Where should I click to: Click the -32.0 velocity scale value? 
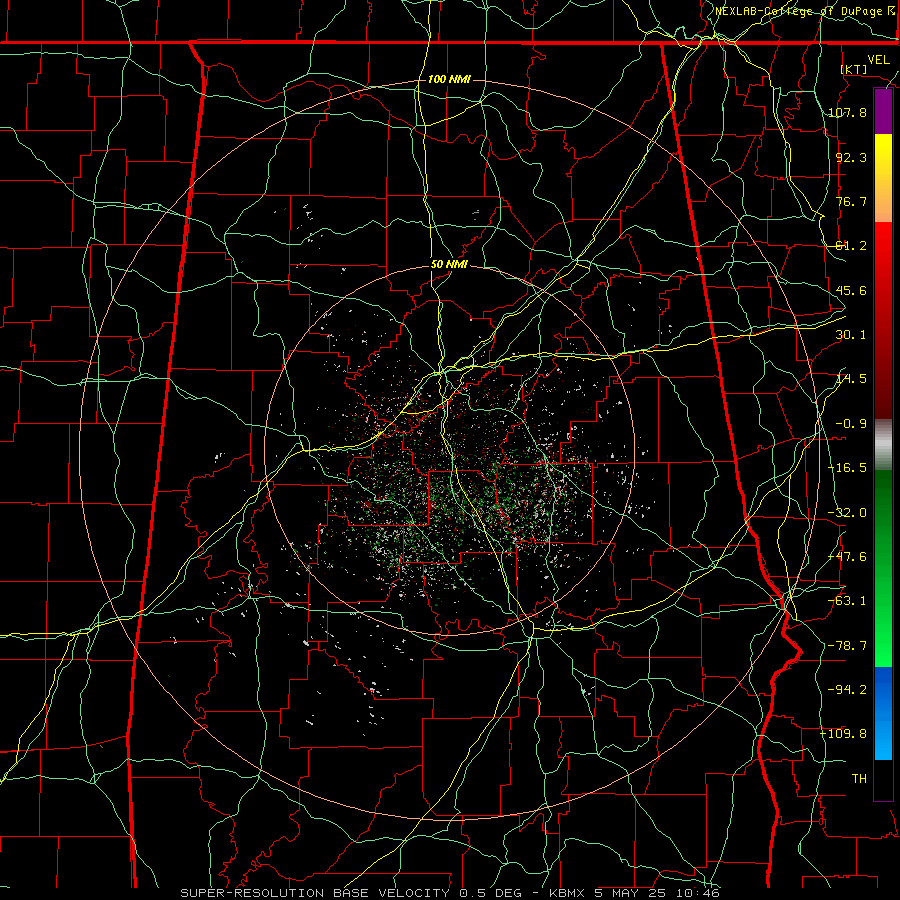click(847, 513)
